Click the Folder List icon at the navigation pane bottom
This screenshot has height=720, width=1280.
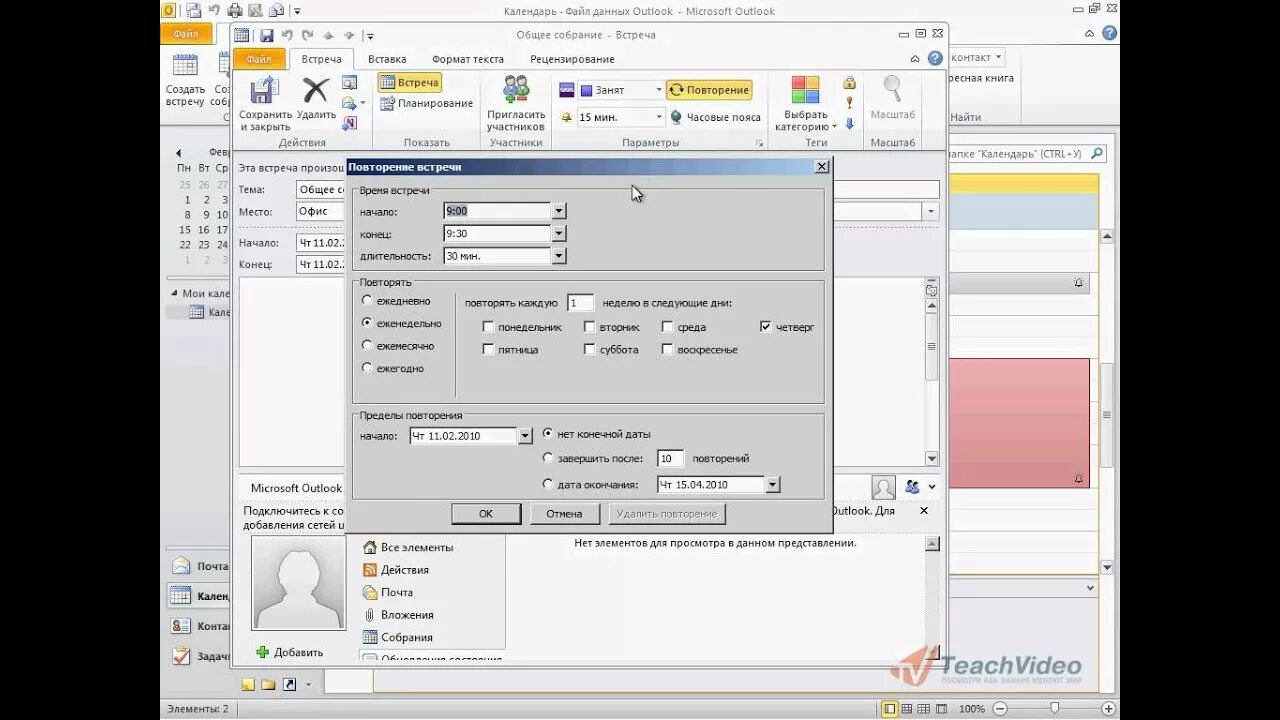pos(268,685)
